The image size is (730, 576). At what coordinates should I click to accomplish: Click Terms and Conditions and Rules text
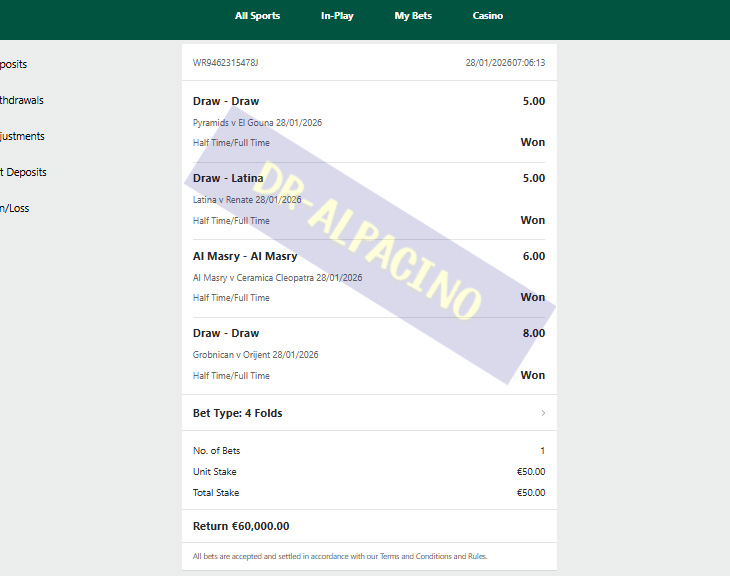[433, 556]
